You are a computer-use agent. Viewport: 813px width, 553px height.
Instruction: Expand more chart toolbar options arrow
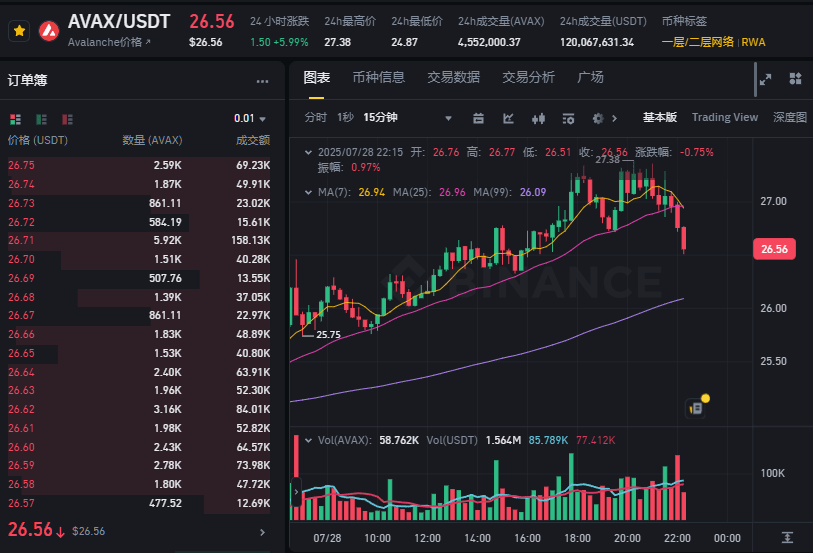point(614,119)
